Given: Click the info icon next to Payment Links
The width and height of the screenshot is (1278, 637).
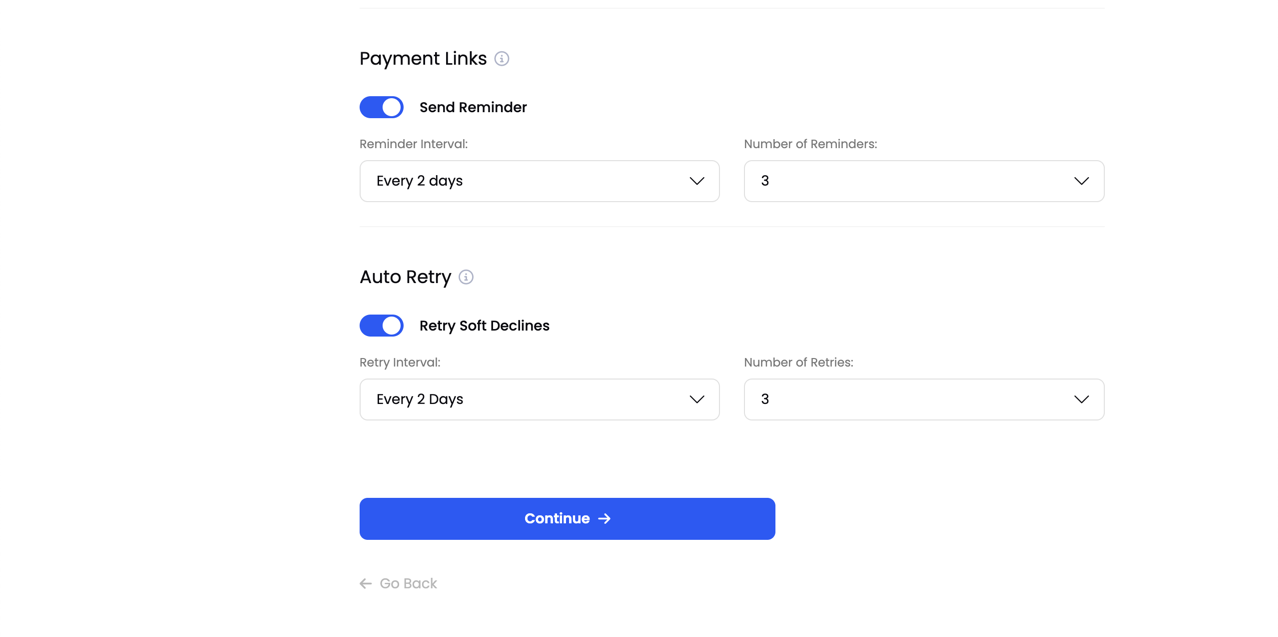Looking at the screenshot, I should [502, 59].
